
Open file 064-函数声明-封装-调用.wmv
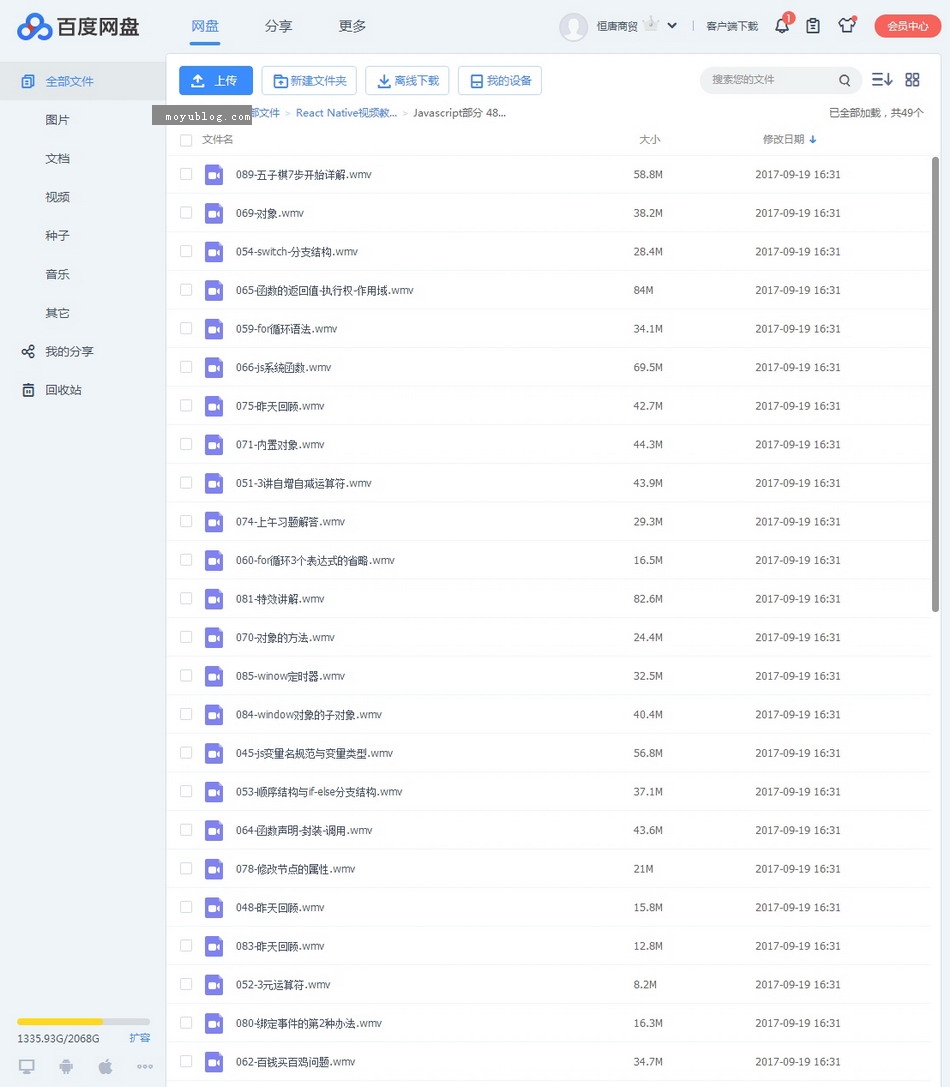click(304, 831)
